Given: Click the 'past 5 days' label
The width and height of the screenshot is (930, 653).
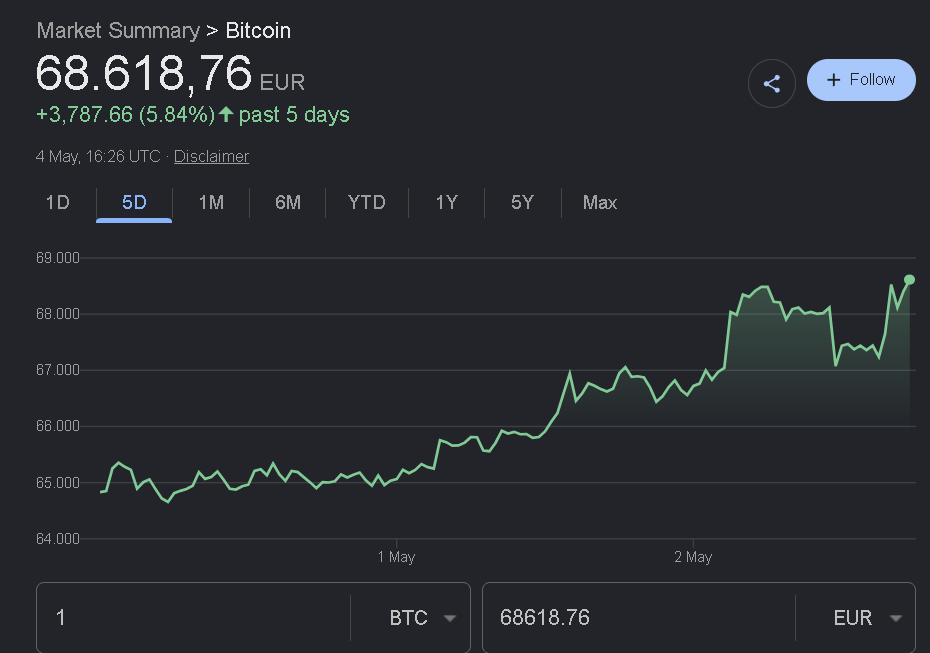Looking at the screenshot, I should point(294,114).
